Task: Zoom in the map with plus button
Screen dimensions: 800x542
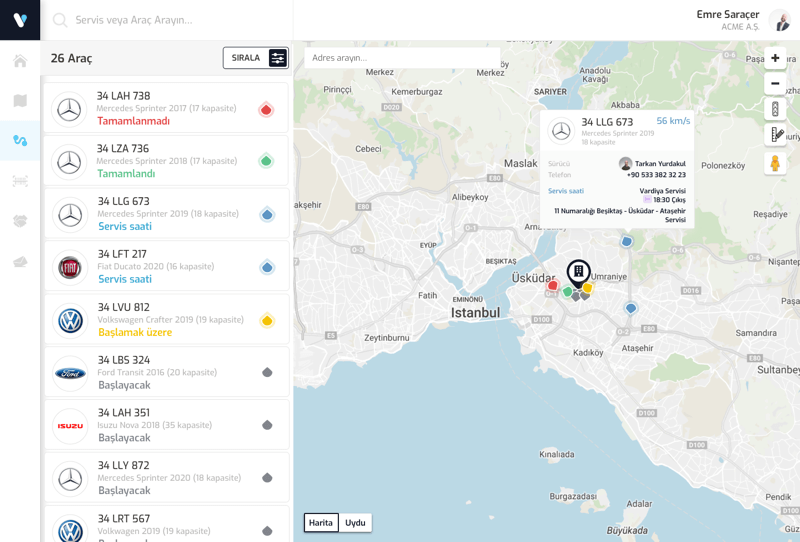Action: tap(775, 58)
